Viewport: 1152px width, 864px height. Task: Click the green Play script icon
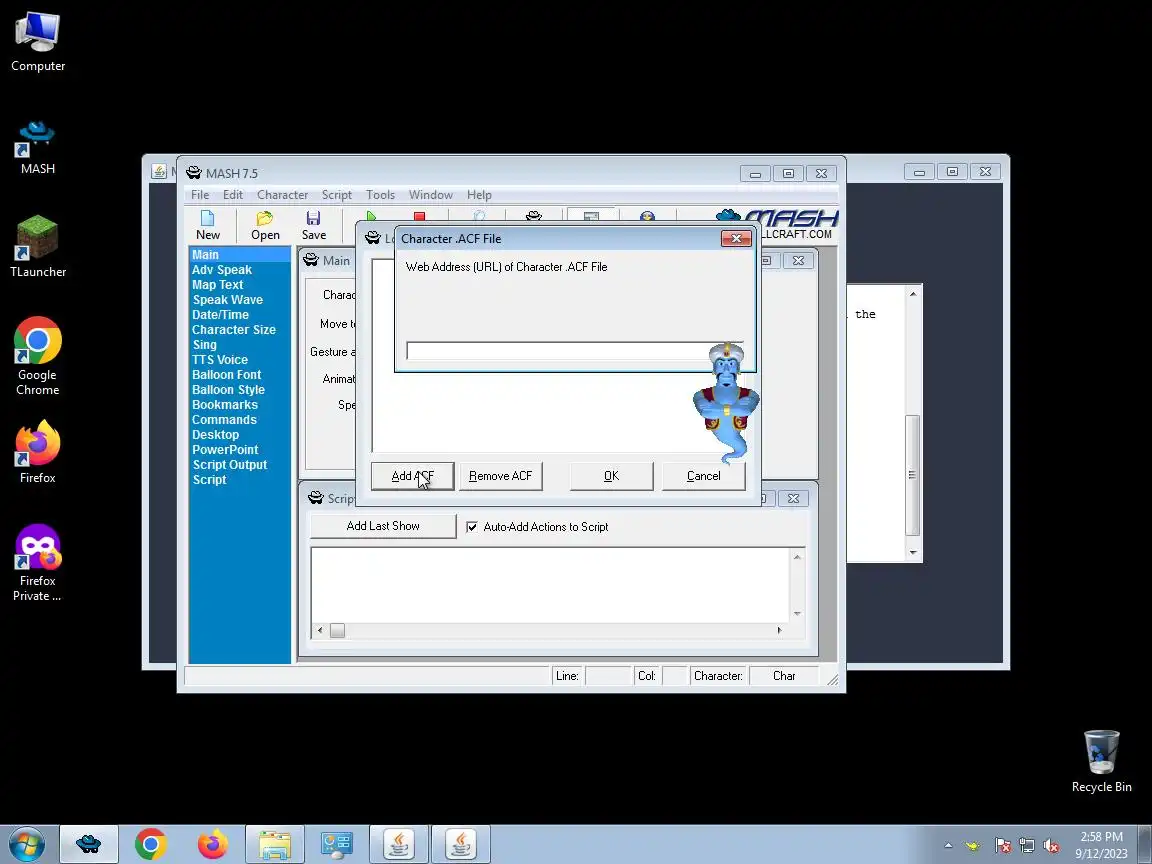(x=371, y=217)
